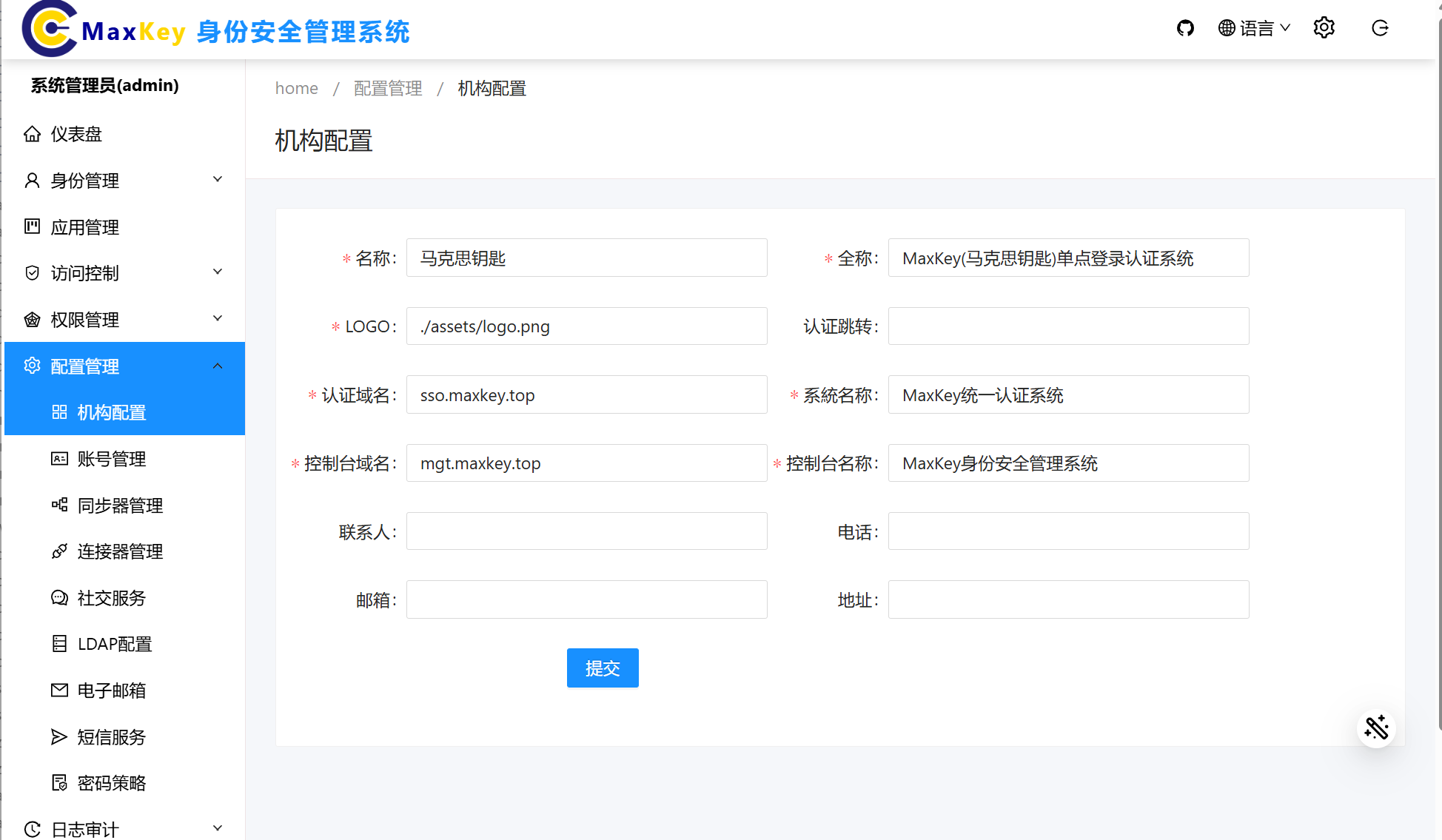Open LDAP配置 menu item
The image size is (1442, 840).
114,644
